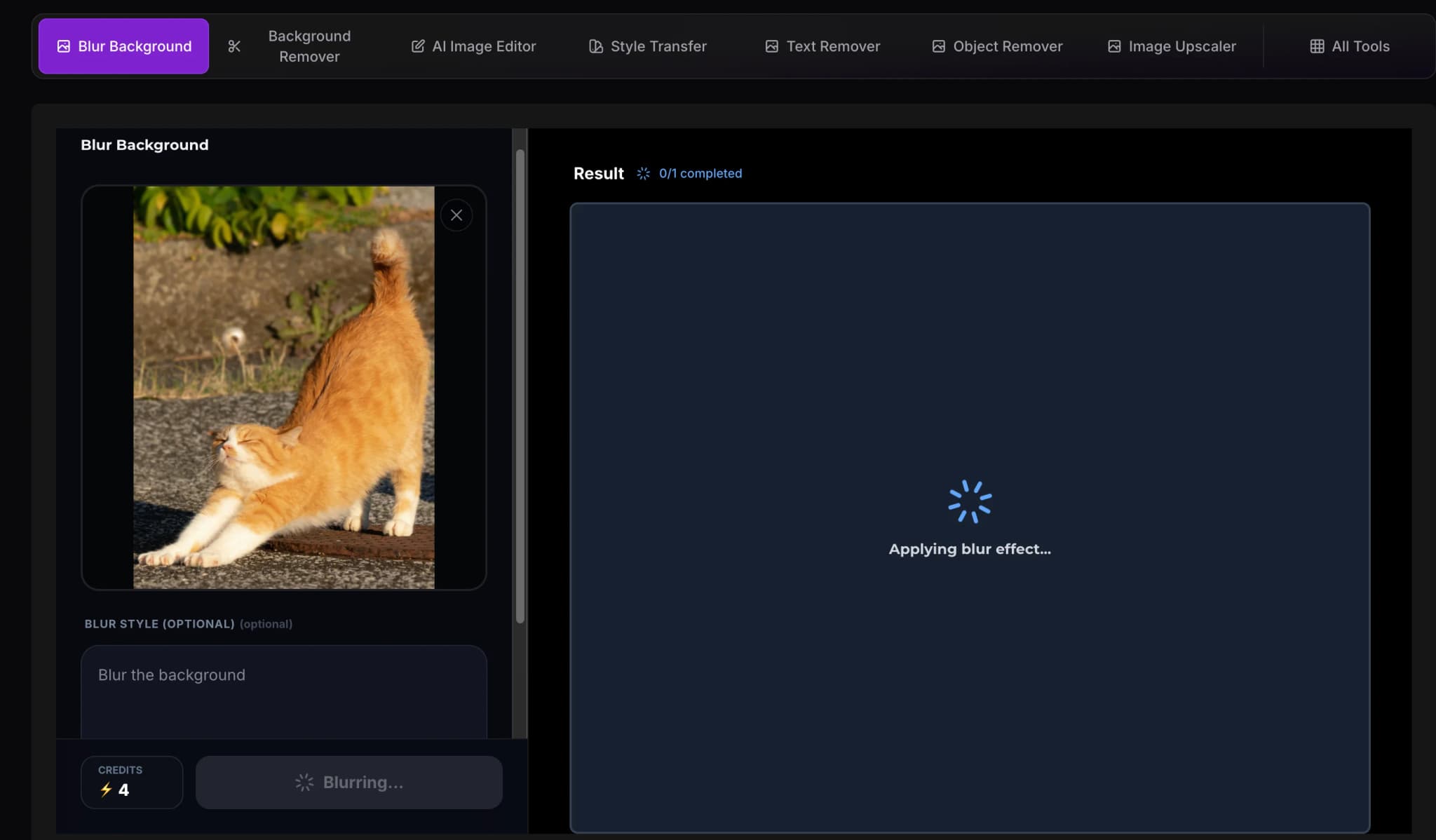Click the All Tools grid icon
This screenshot has width=1436, height=840.
pyautogui.click(x=1317, y=46)
